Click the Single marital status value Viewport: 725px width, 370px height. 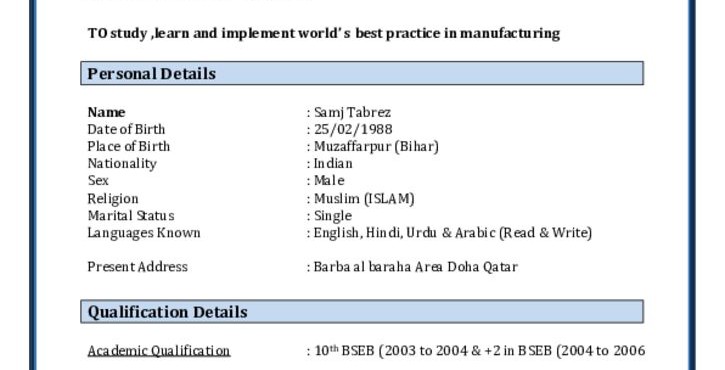[x=332, y=216]
